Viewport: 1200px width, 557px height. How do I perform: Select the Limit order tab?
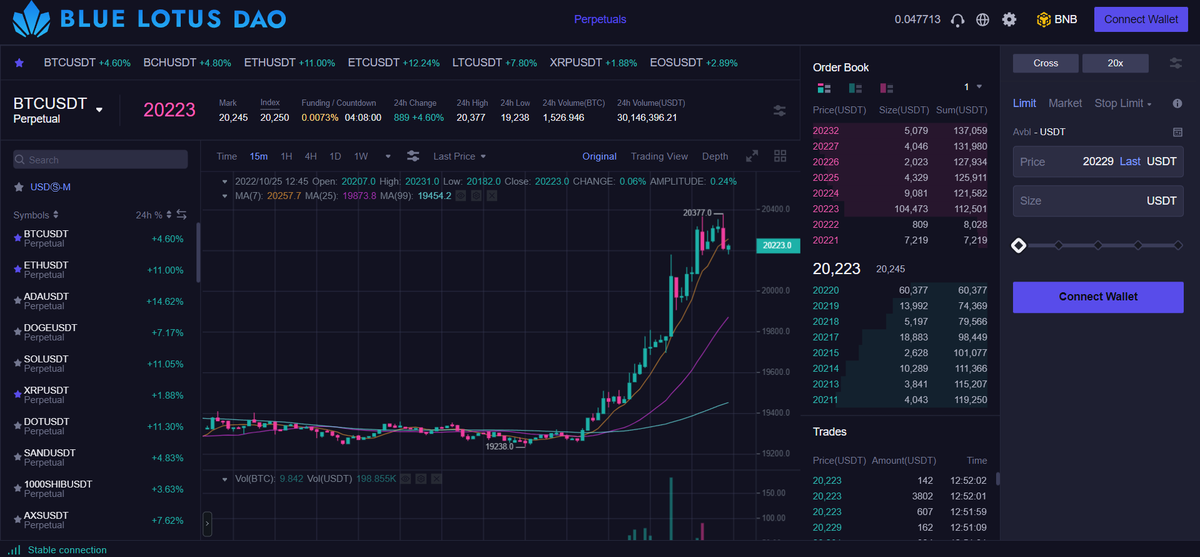coord(1025,103)
